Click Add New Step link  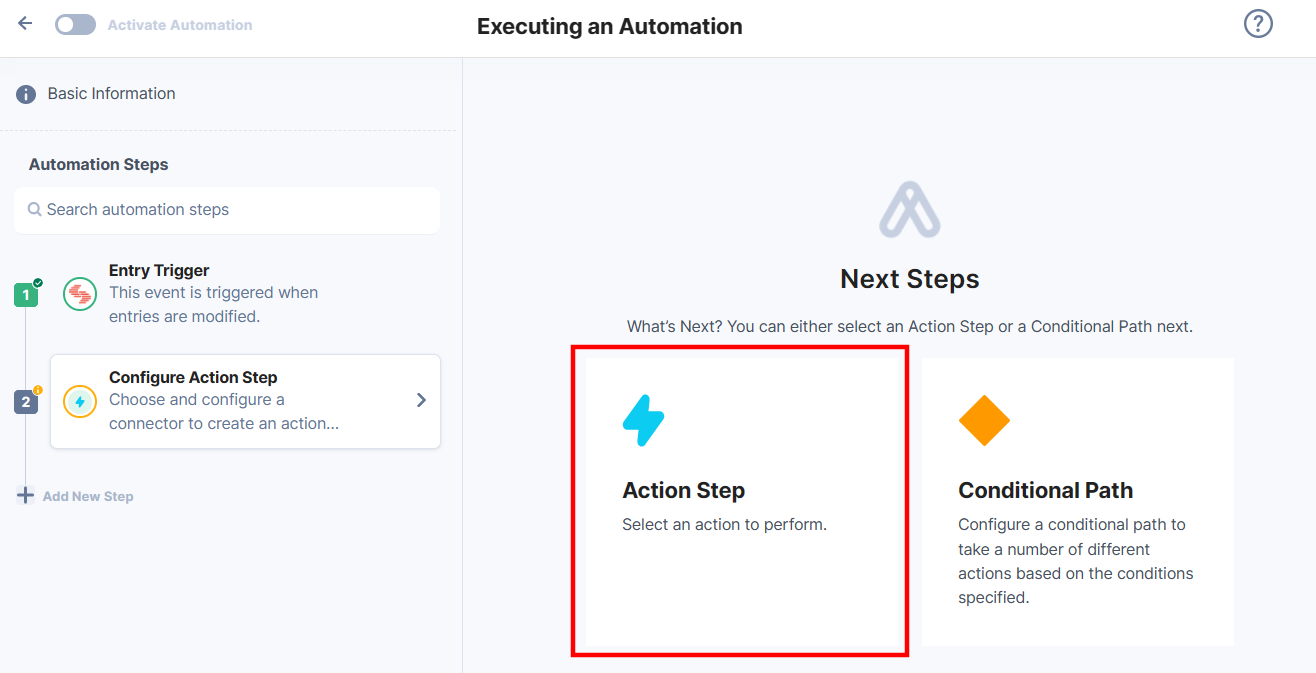point(88,496)
